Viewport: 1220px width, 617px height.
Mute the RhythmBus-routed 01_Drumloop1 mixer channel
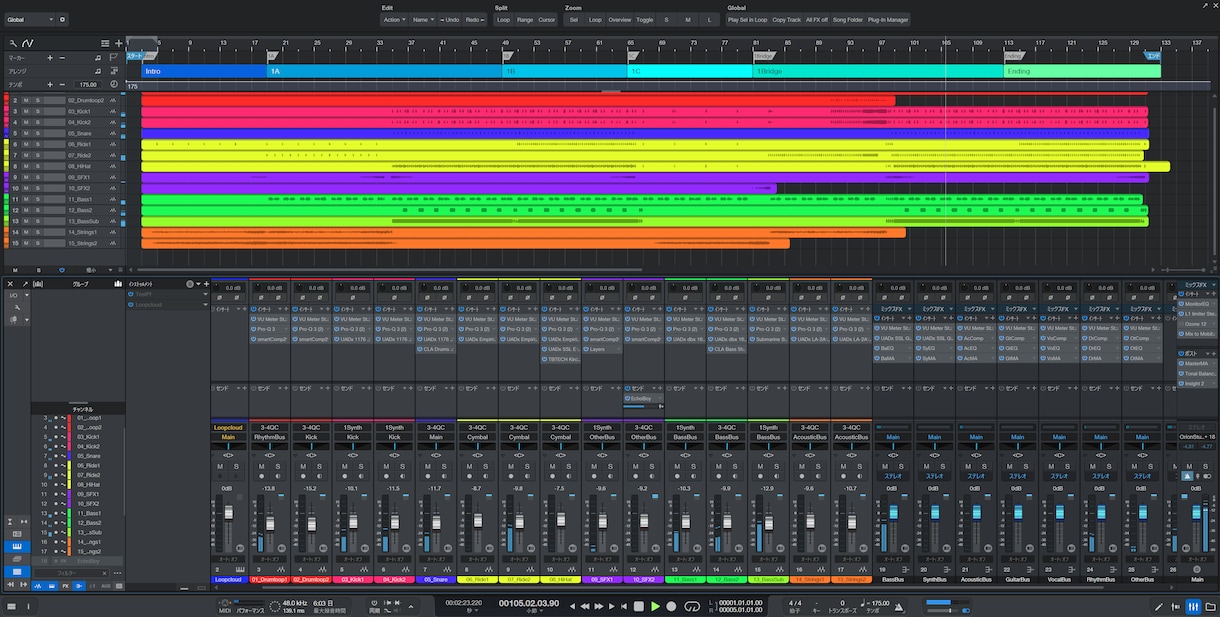pyautogui.click(x=261, y=466)
